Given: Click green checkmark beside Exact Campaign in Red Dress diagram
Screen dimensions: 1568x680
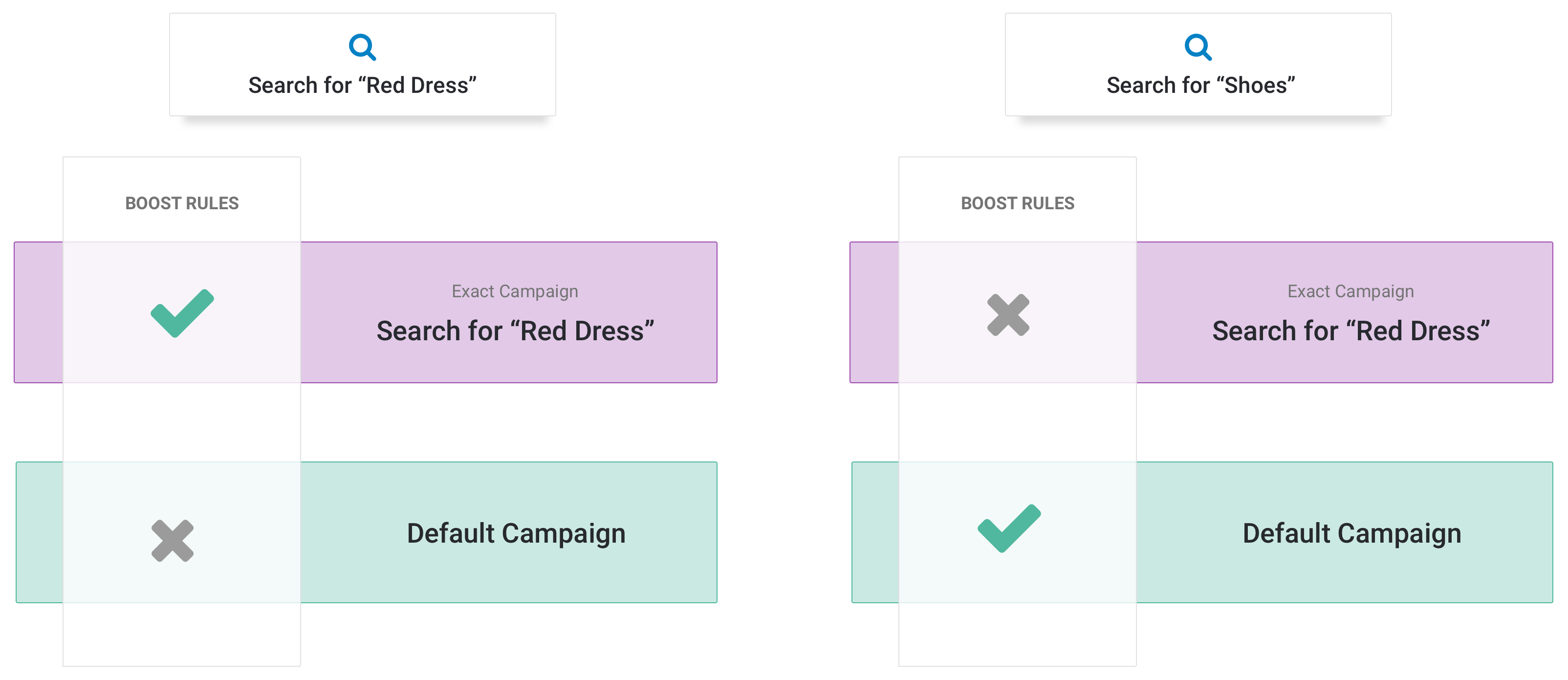Looking at the screenshot, I should pos(182,313).
